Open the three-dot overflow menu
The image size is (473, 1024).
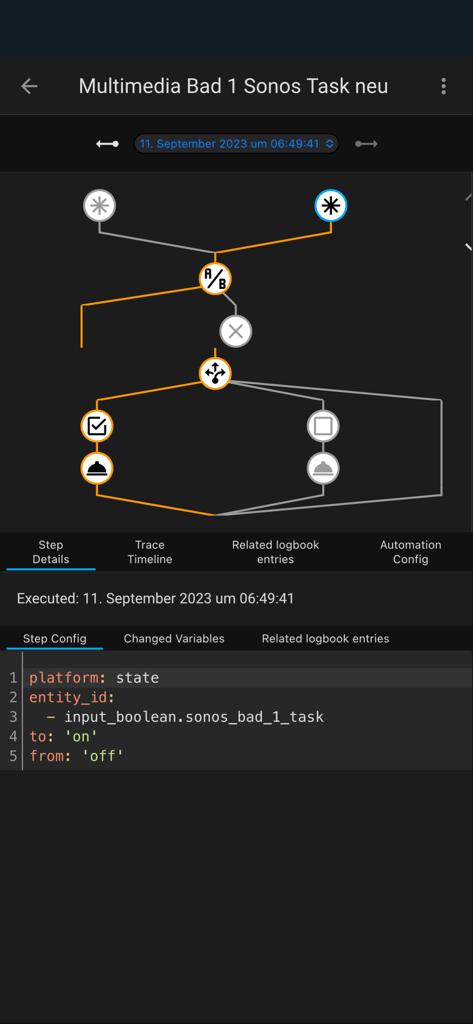[444, 86]
